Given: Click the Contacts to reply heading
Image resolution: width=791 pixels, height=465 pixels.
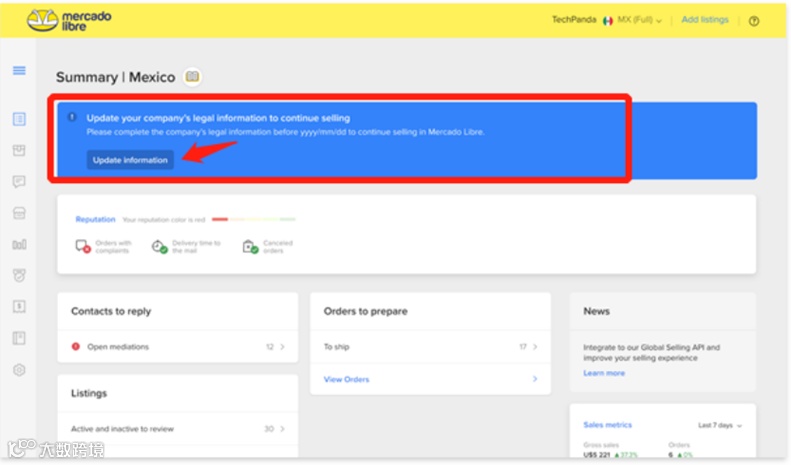Looking at the screenshot, I should tap(111, 311).
